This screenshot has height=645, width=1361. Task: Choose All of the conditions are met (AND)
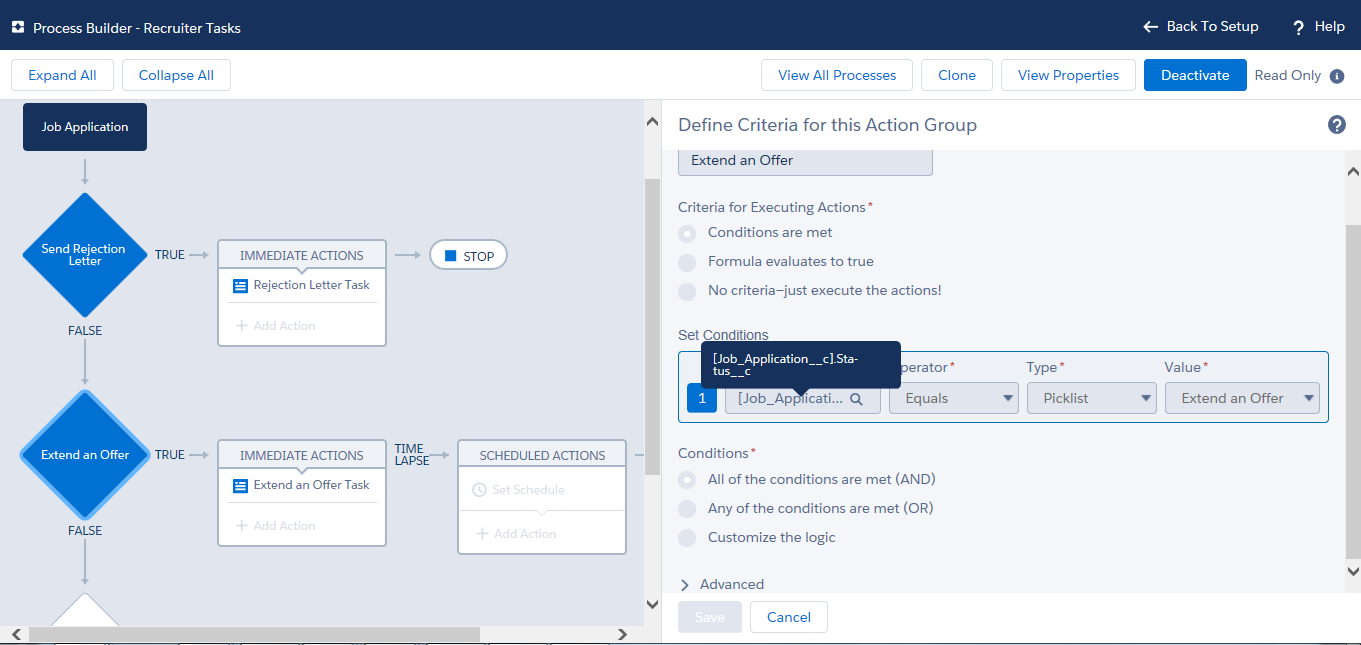tap(687, 480)
